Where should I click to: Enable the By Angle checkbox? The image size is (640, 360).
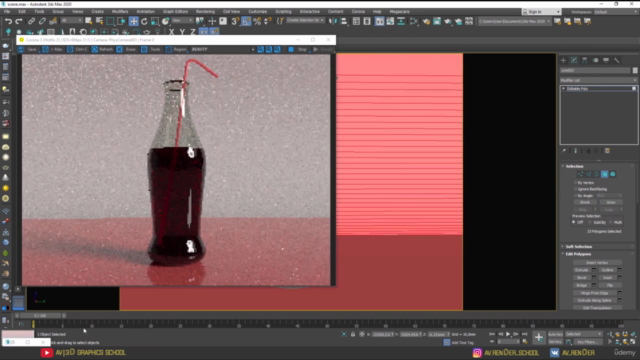[576, 196]
